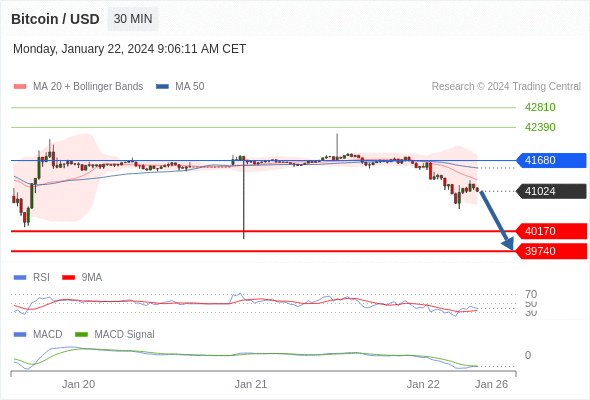
Task: Click the RSI legend label
Action: [41, 278]
